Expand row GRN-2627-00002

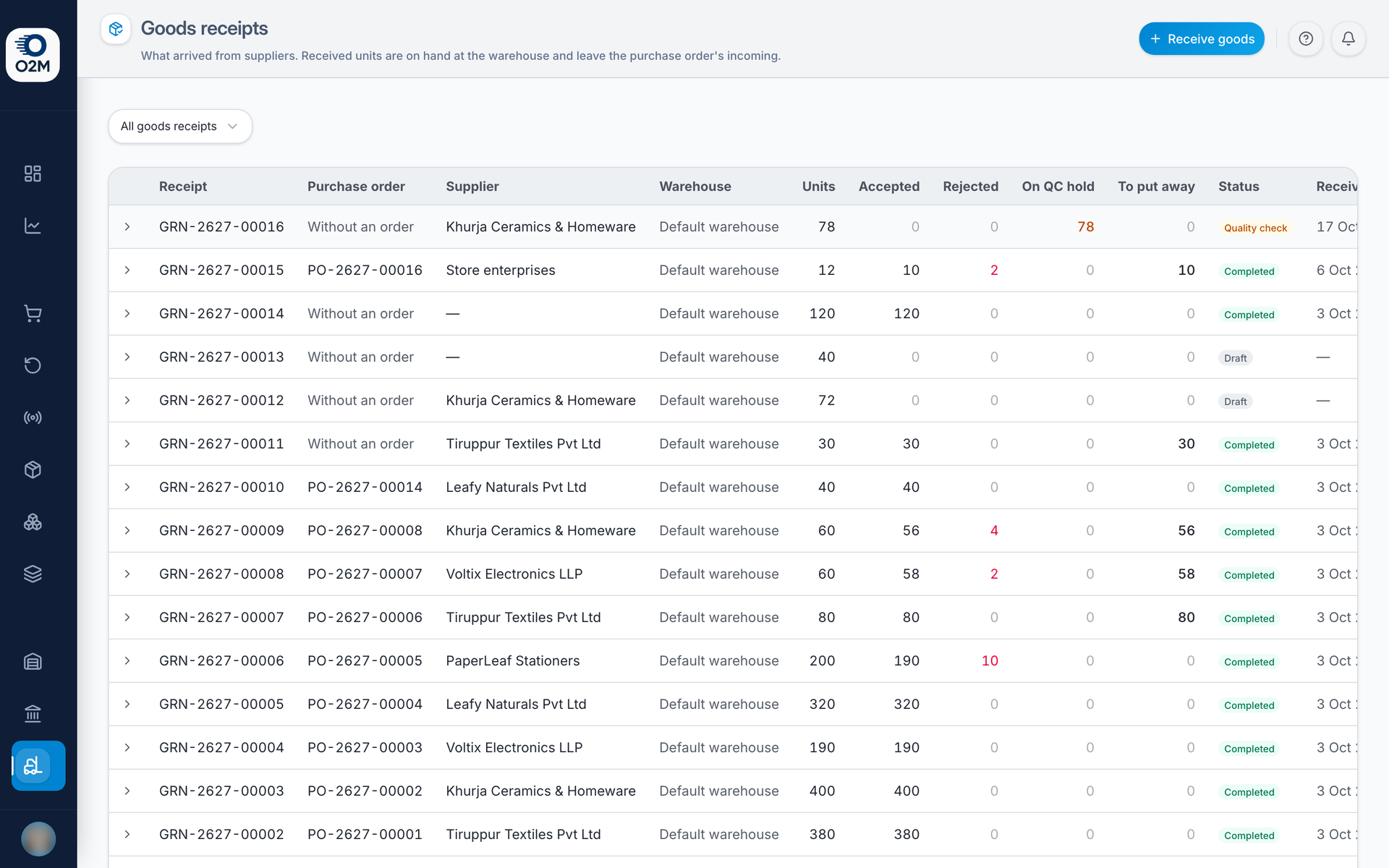(x=127, y=835)
